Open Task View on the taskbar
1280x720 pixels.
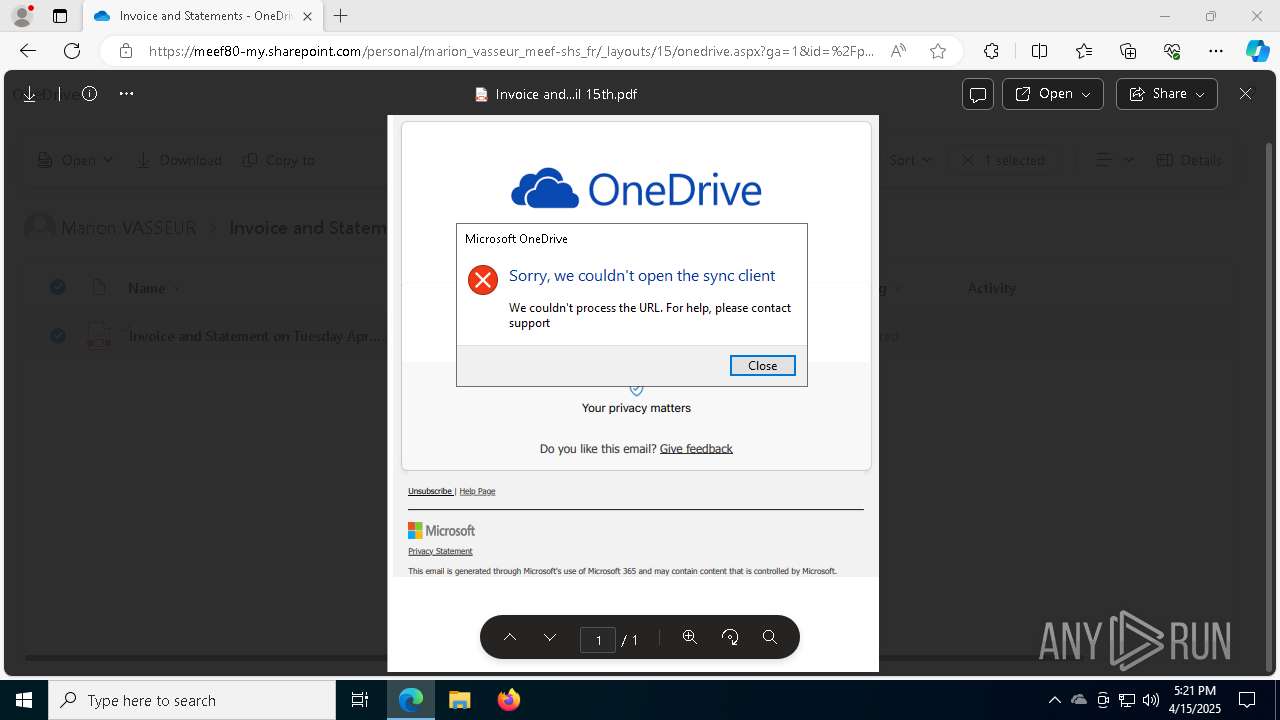pos(360,700)
